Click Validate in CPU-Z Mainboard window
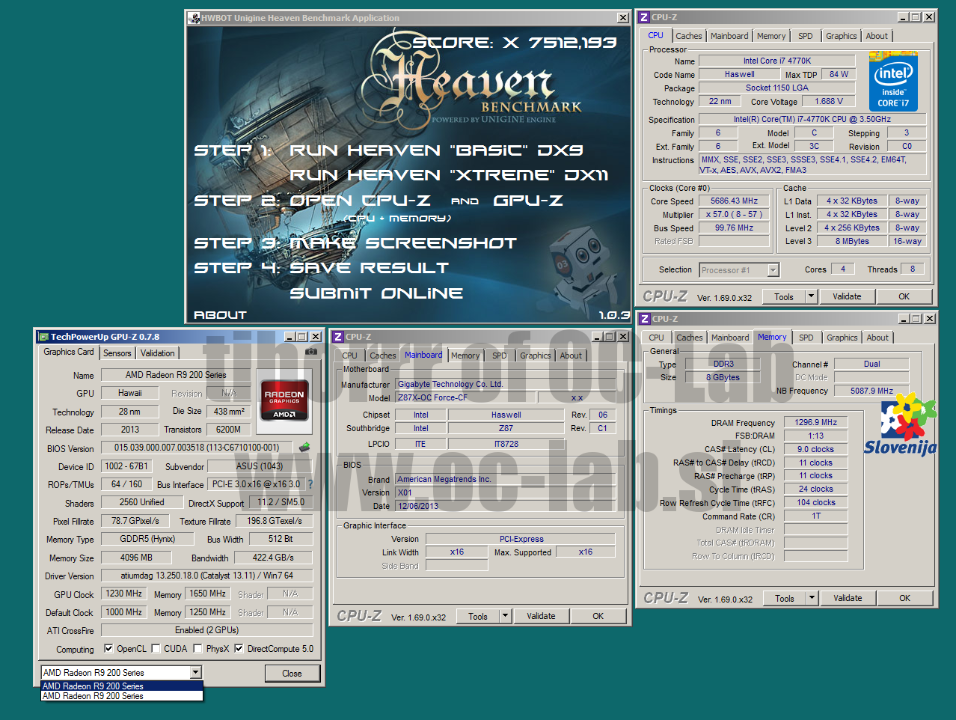 tap(541, 616)
